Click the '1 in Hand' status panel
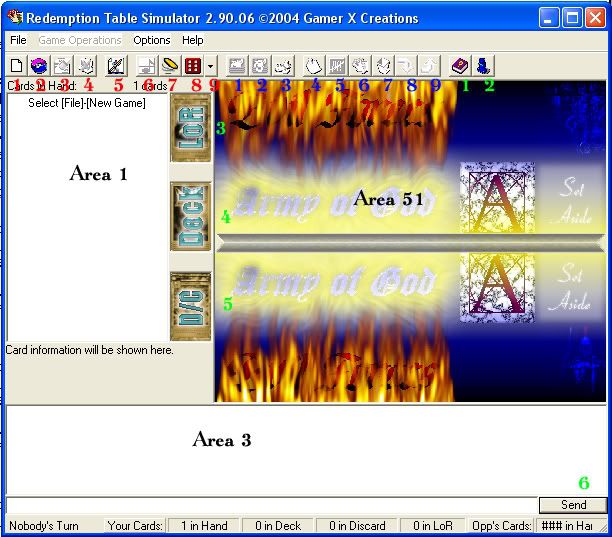The height and width of the screenshot is (537, 612). 204,525
